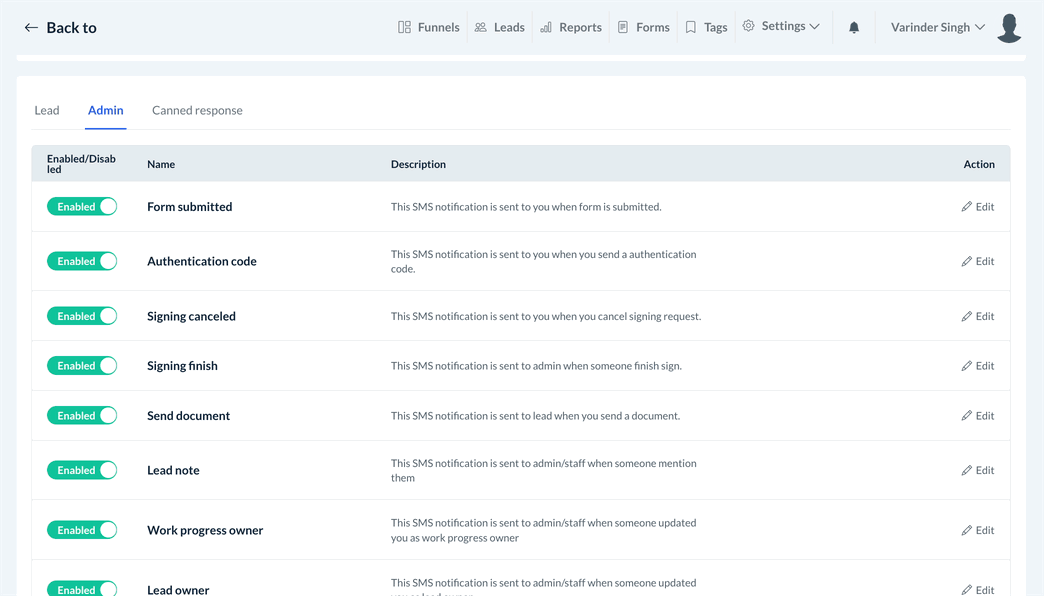Click the pencil icon for Form submitted
Screen dimensions: 1044x596
(x=966, y=207)
